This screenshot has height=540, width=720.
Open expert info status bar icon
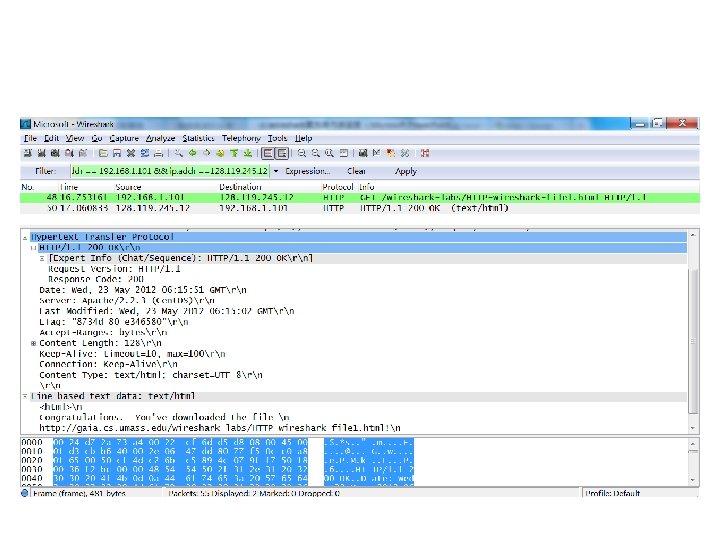pos(25,493)
